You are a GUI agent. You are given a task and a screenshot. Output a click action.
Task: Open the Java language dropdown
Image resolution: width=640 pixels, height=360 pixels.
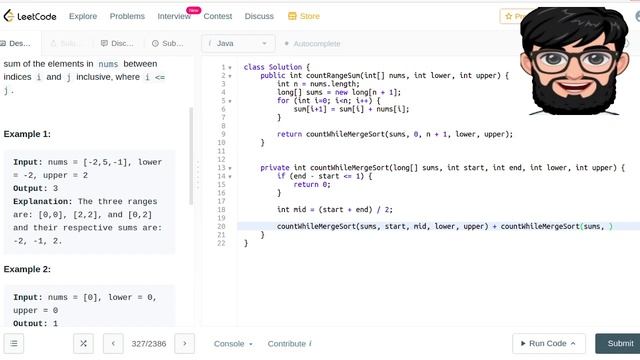click(238, 43)
